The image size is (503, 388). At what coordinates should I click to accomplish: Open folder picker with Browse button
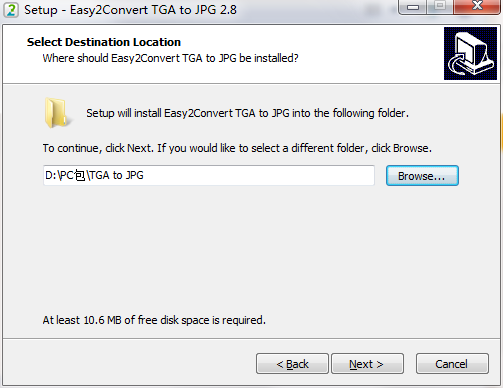(x=422, y=176)
